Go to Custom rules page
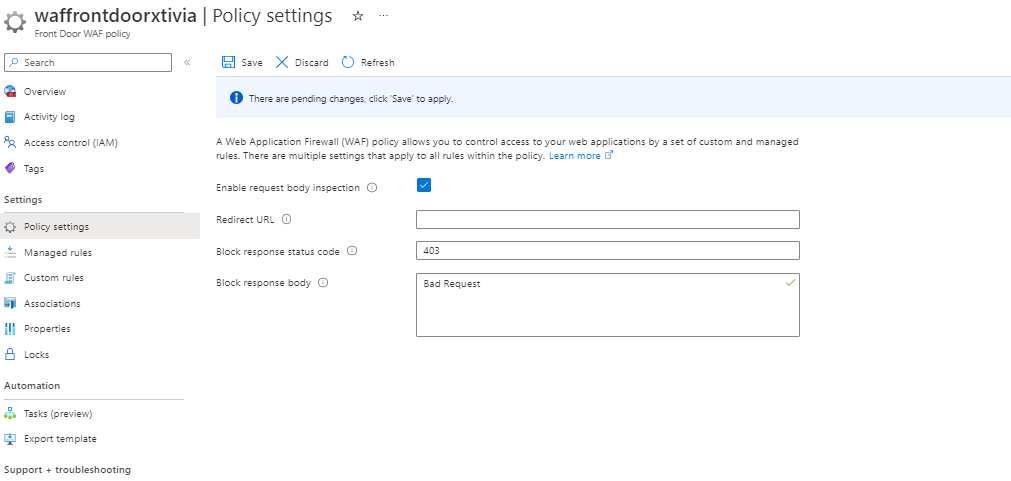 coord(54,278)
